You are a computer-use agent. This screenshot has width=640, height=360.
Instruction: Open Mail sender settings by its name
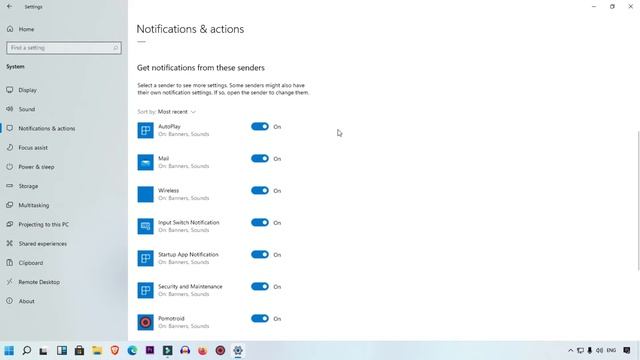pos(163,158)
